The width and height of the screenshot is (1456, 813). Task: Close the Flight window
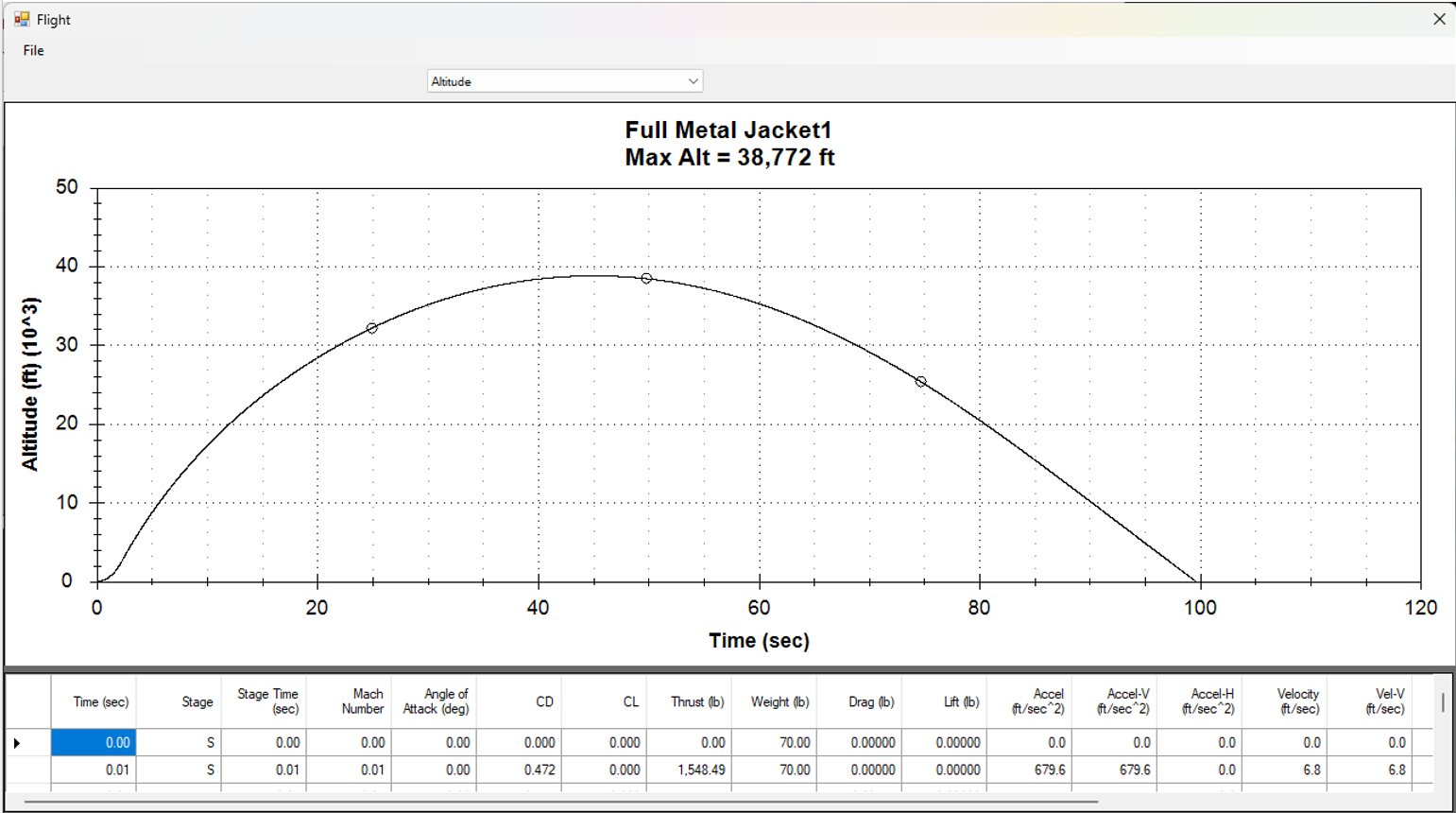coord(1438,19)
